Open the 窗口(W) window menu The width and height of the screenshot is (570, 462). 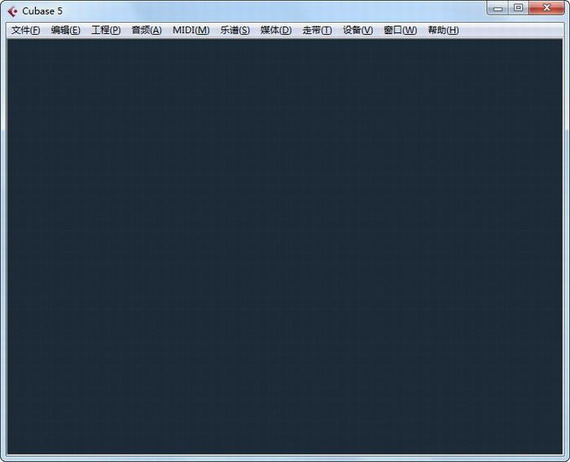[x=401, y=30]
